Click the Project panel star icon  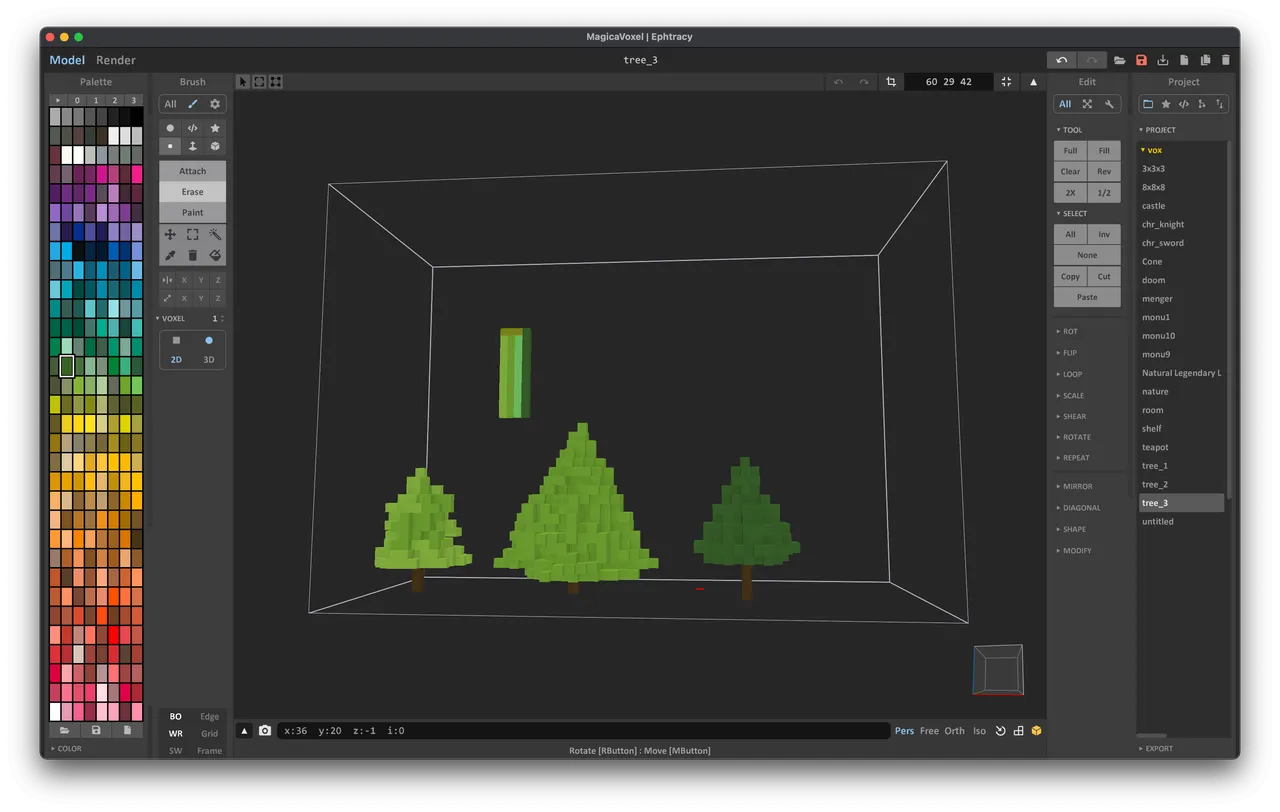coord(1166,104)
